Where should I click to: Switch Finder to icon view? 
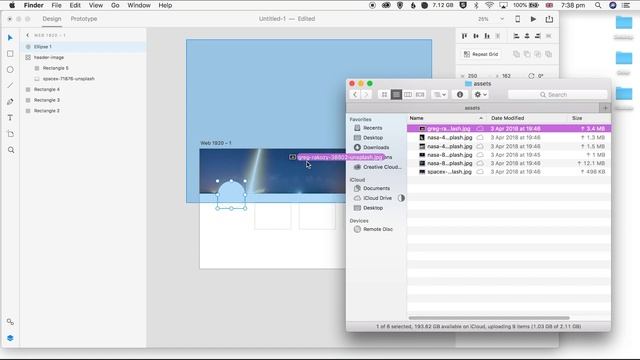(x=384, y=94)
